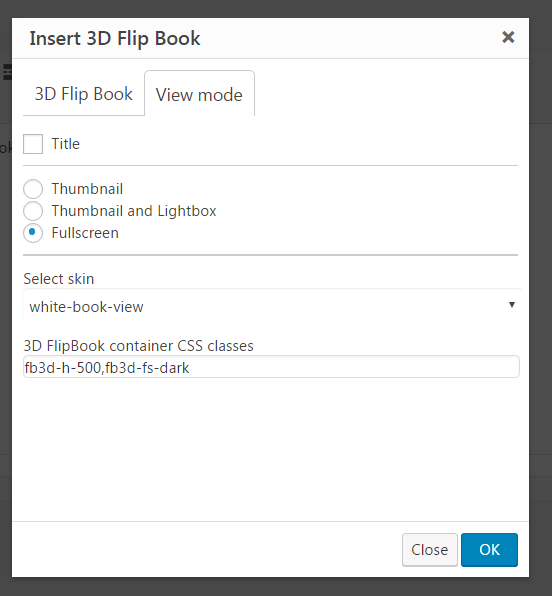552x596 pixels.
Task: Pick the Fullscreen radio button
Action: 33,233
